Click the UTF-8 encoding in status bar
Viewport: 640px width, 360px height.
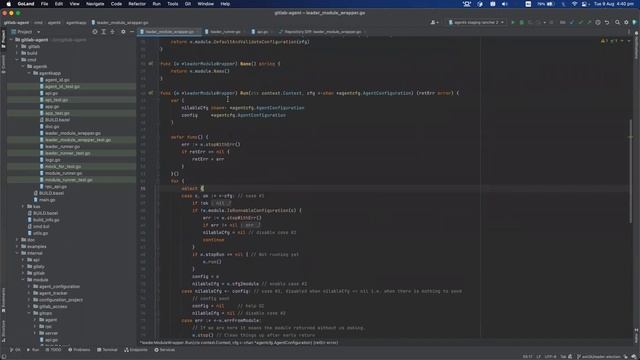[550, 357]
